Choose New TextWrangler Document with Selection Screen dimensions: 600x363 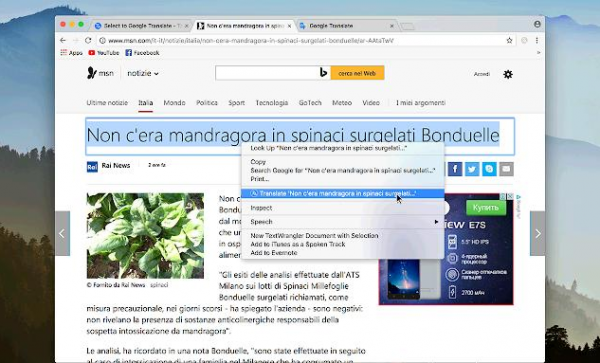(342, 236)
